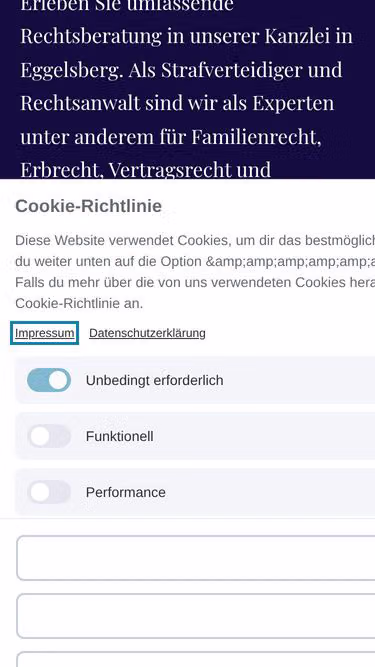375x667 pixels.
Task: Click the second blank outlined button
Action: [196, 616]
